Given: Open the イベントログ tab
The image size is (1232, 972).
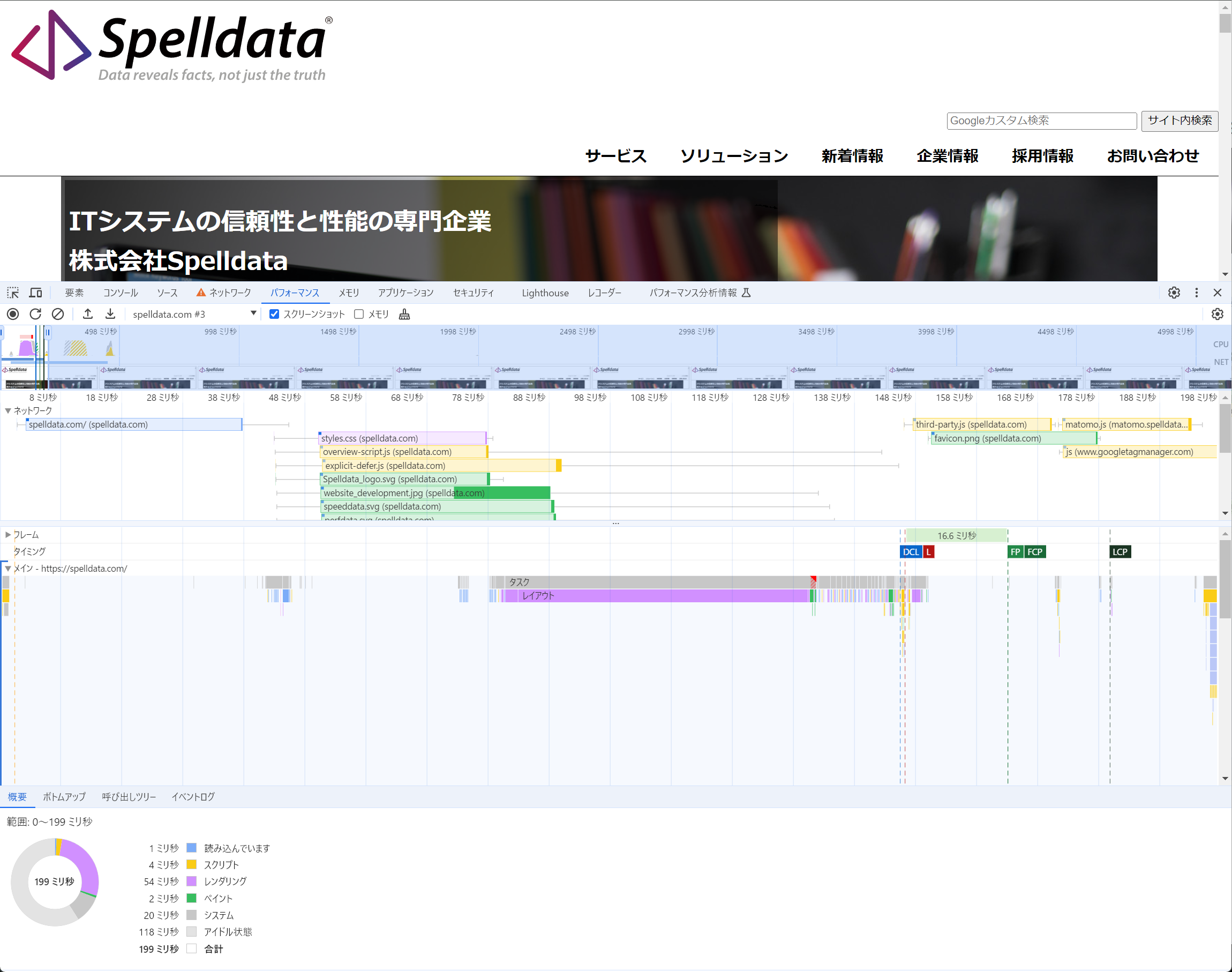Looking at the screenshot, I should click(193, 797).
